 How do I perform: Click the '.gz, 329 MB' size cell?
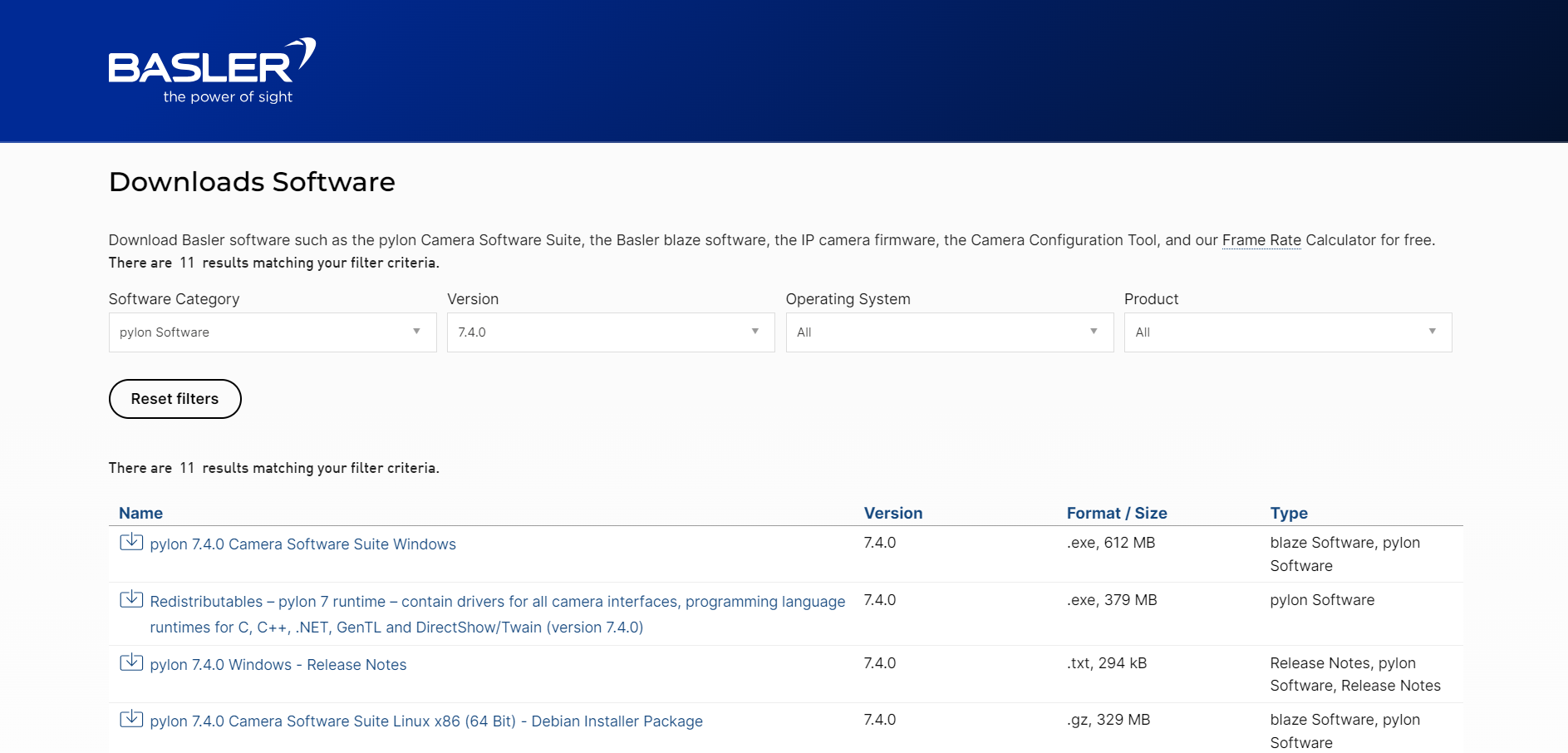1108,720
